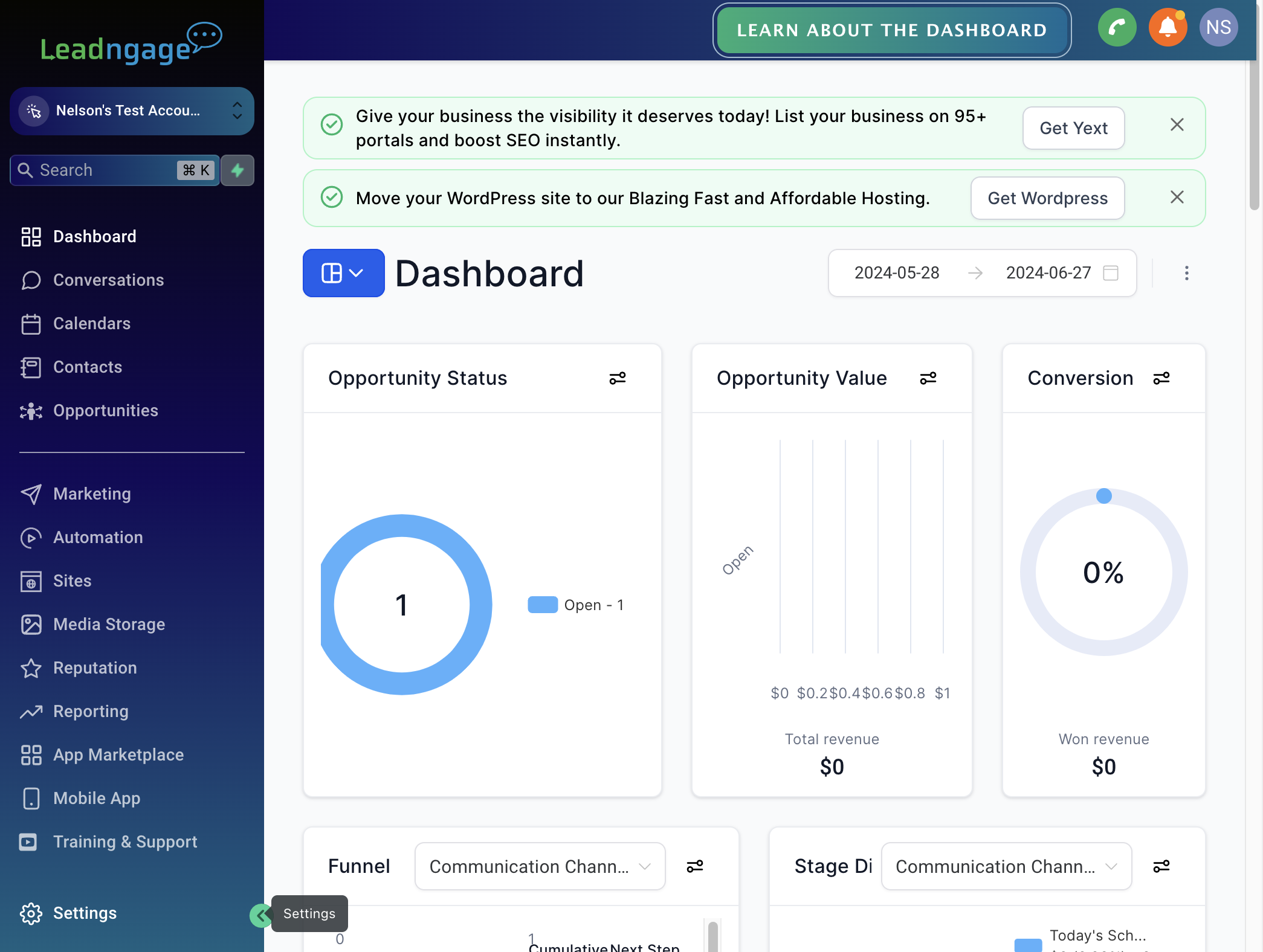Expand Nelson's Test Account switcher

[132, 111]
